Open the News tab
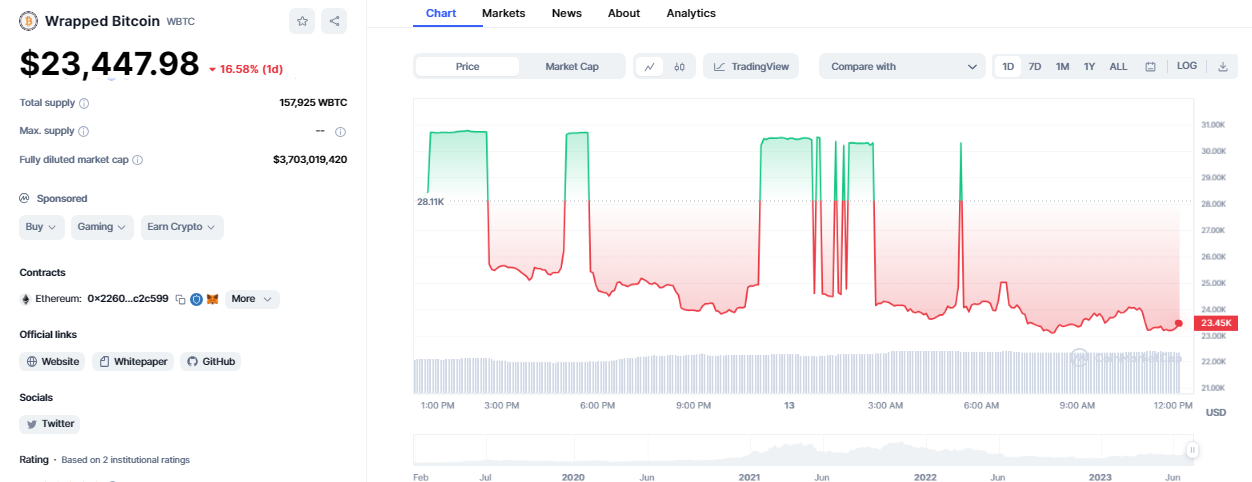Image resolution: width=1252 pixels, height=482 pixels. coord(567,13)
